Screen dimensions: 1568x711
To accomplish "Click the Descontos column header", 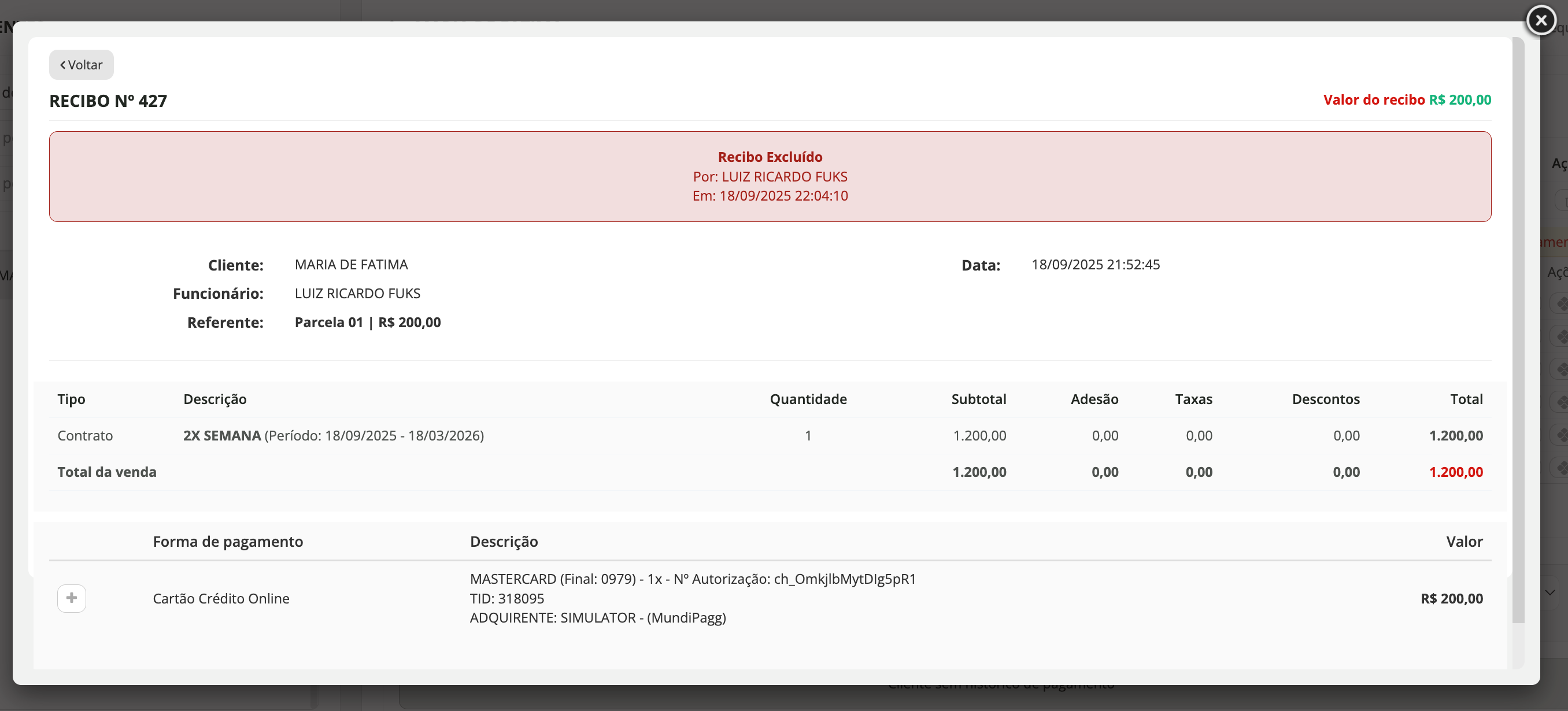I will tap(1325, 399).
